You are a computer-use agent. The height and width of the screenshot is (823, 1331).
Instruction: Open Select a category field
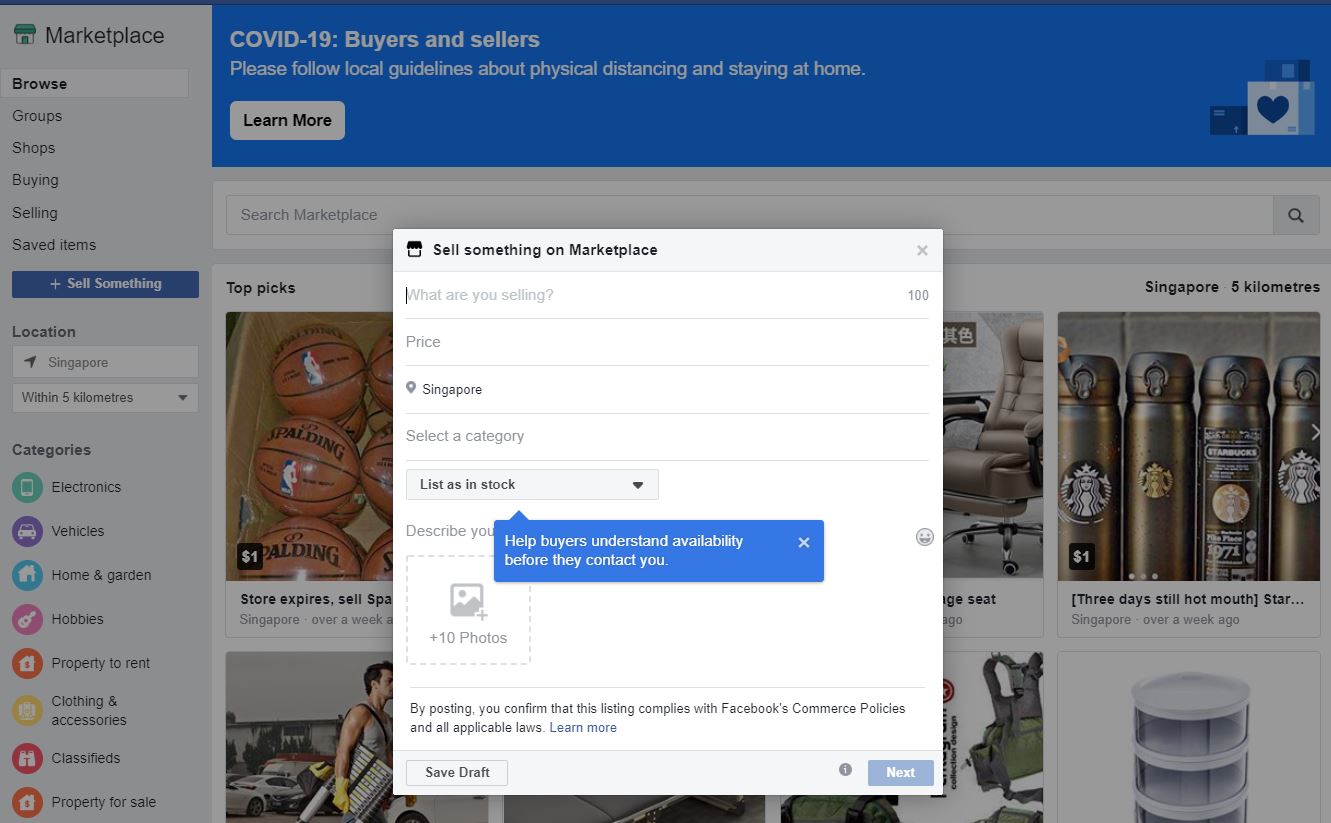click(667, 436)
